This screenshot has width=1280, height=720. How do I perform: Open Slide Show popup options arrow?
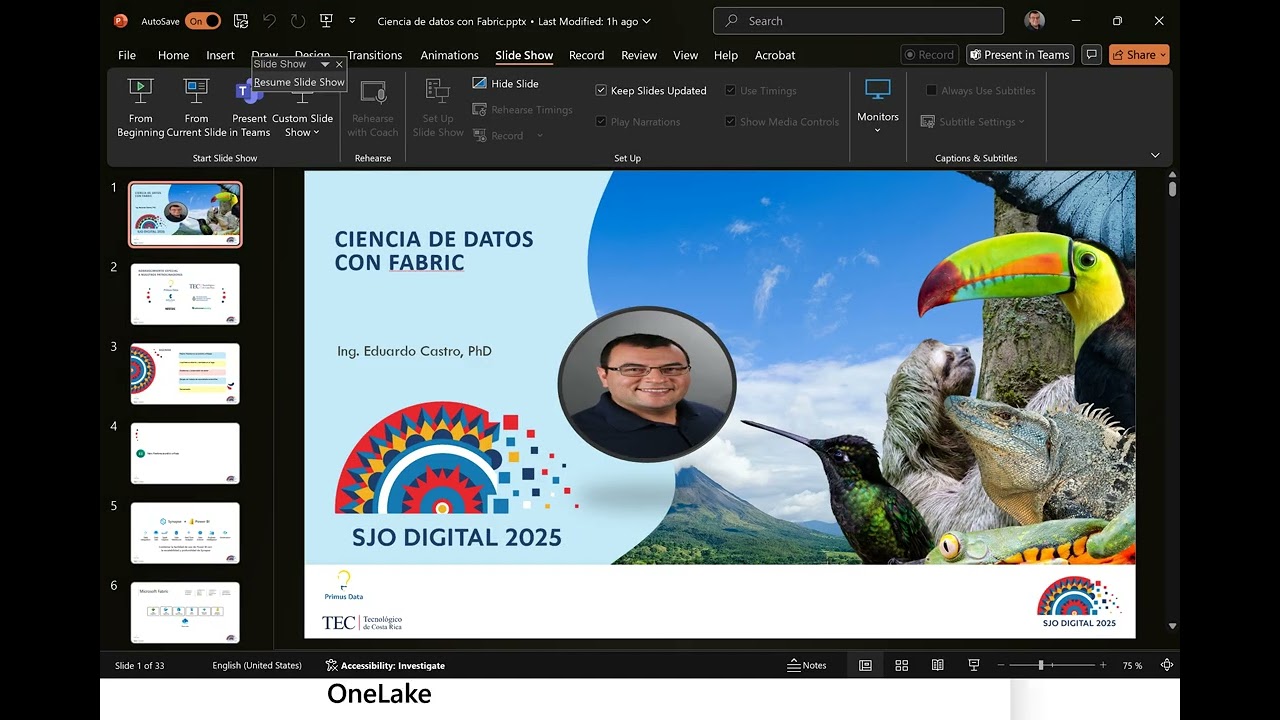click(324, 64)
